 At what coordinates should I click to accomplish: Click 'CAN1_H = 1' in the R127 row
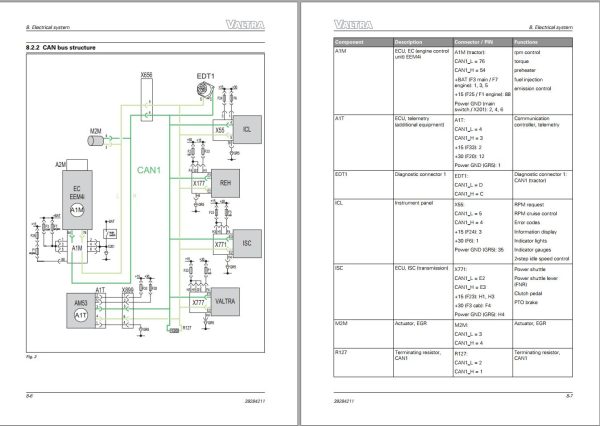(468, 372)
